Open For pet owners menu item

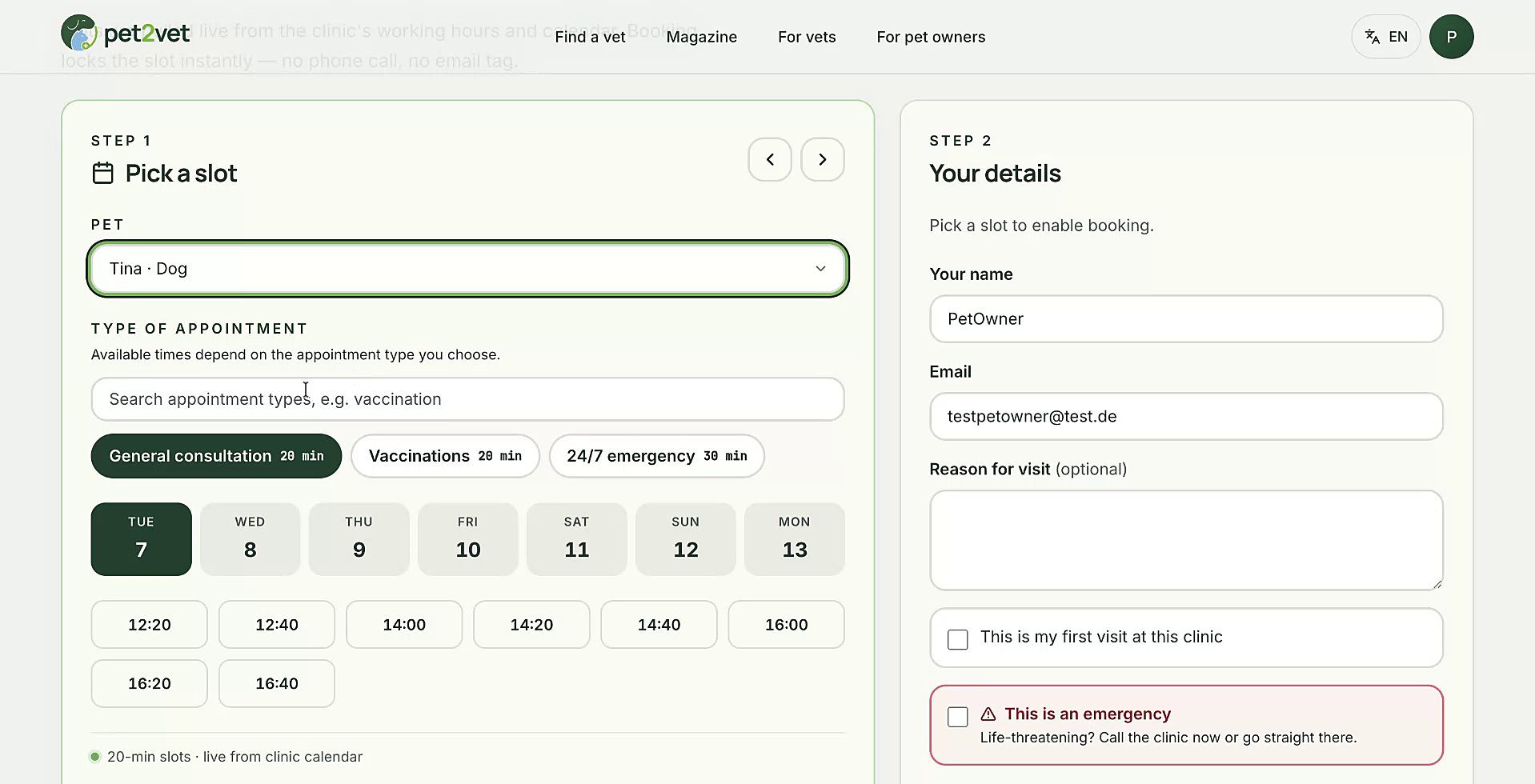pos(931,37)
